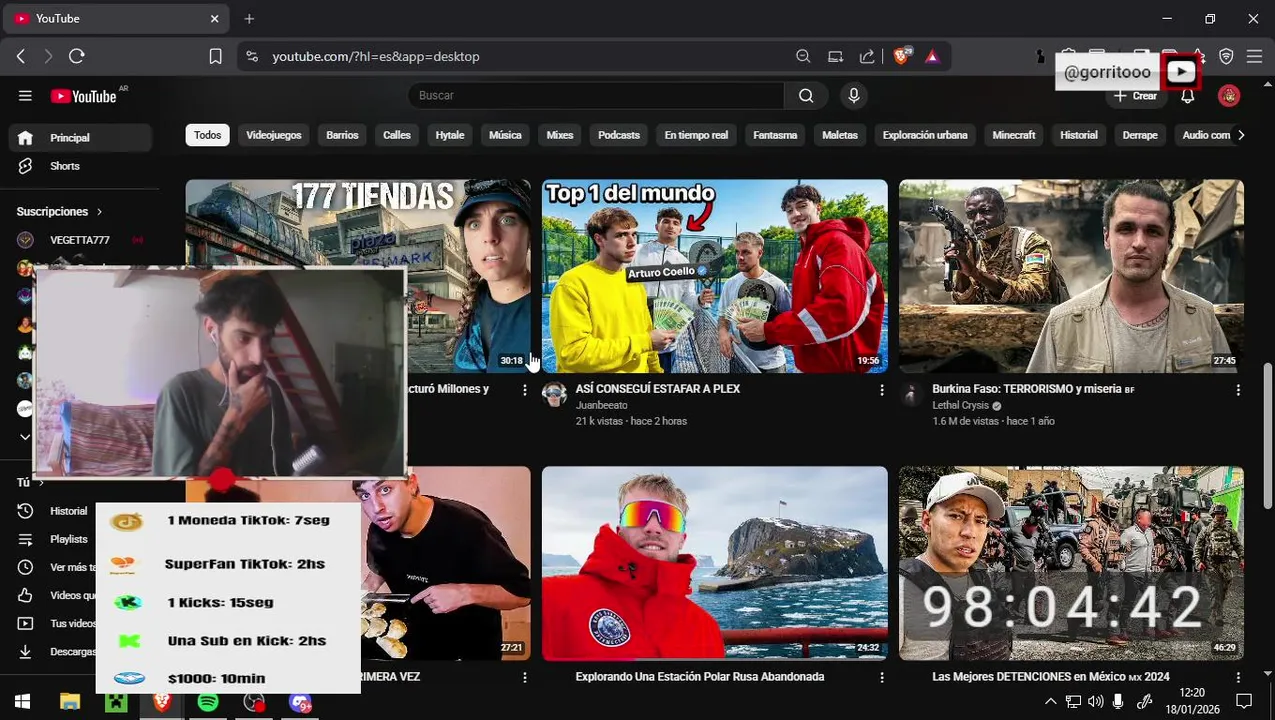This screenshot has height=720, width=1275.
Task: Click the browser back arrow
Action: coord(21,57)
